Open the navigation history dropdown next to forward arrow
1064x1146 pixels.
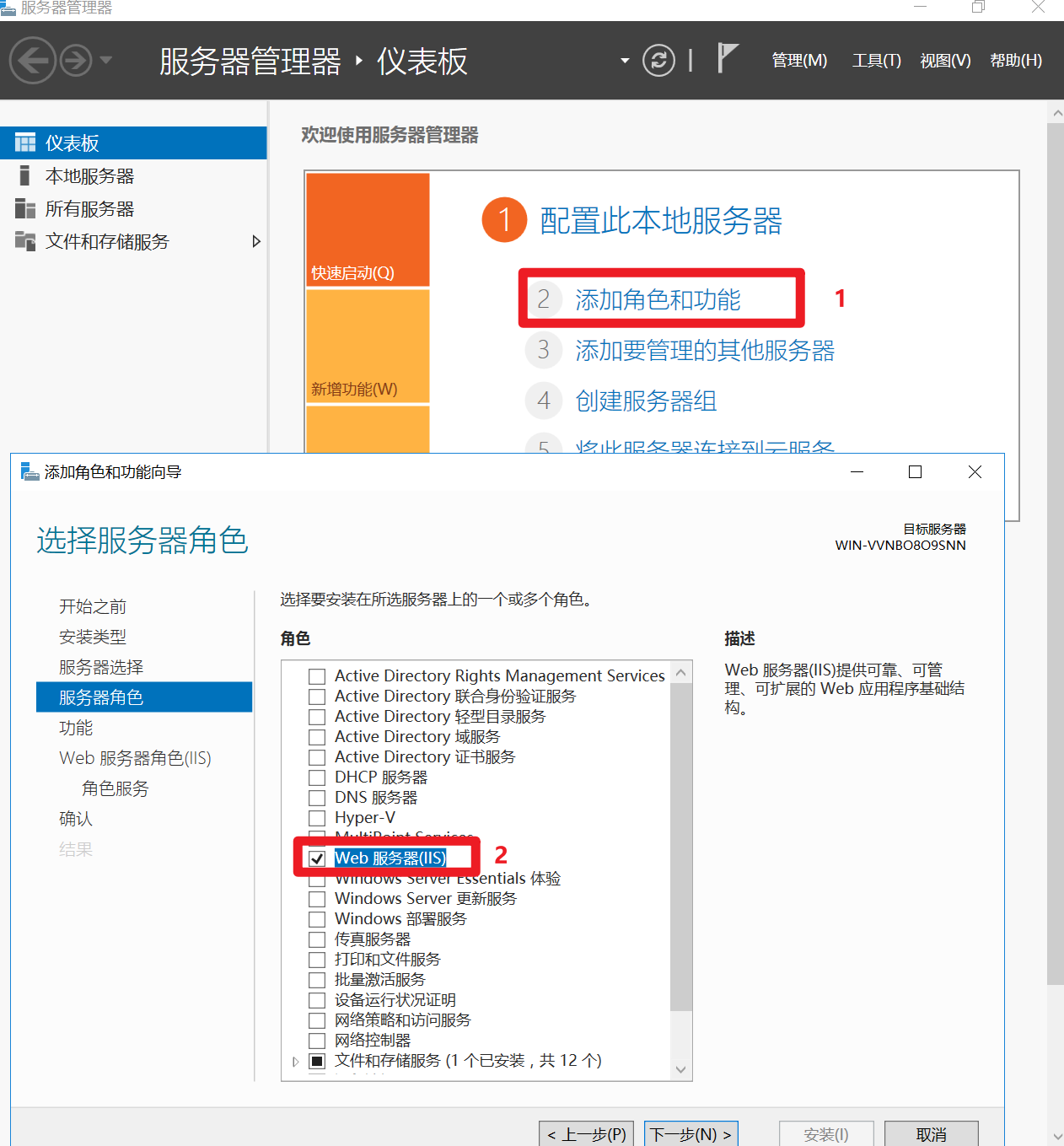(x=106, y=60)
